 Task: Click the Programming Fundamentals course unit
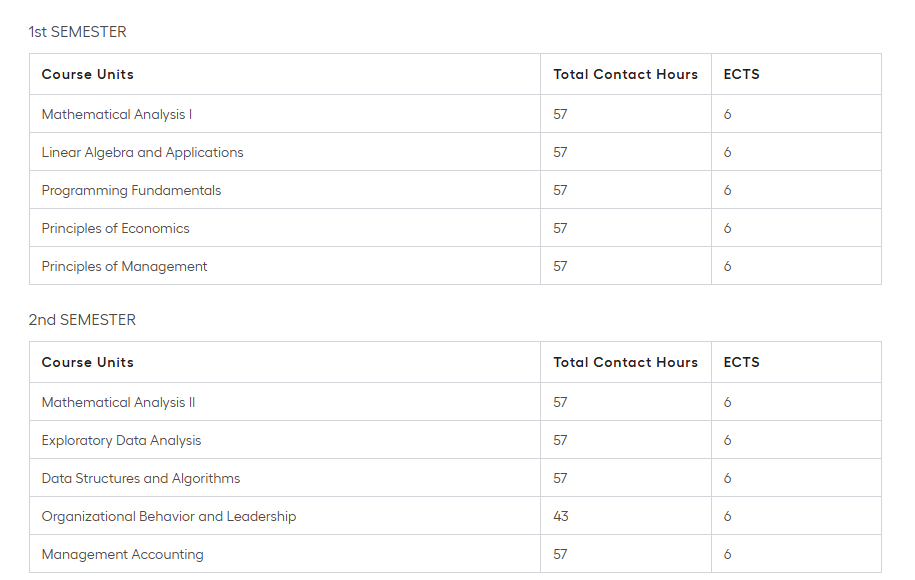pos(131,191)
